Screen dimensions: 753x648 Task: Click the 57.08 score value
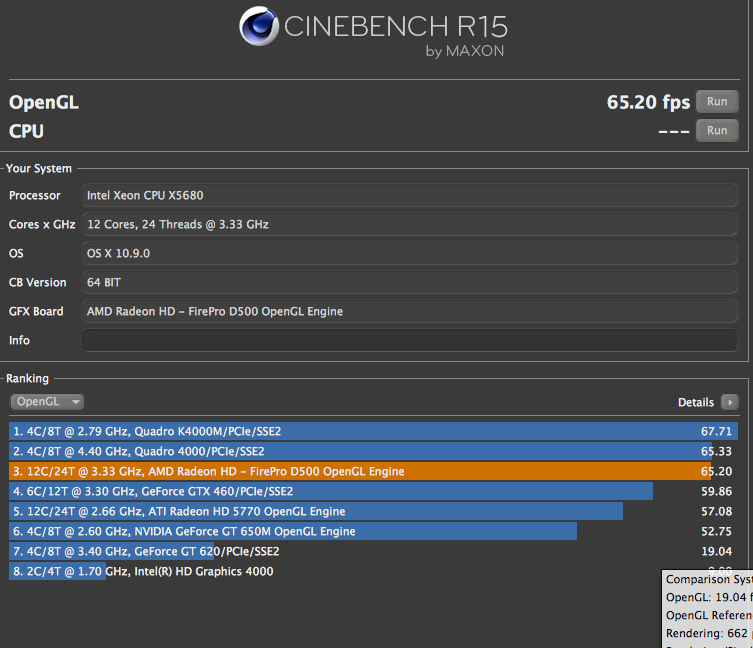pos(716,512)
